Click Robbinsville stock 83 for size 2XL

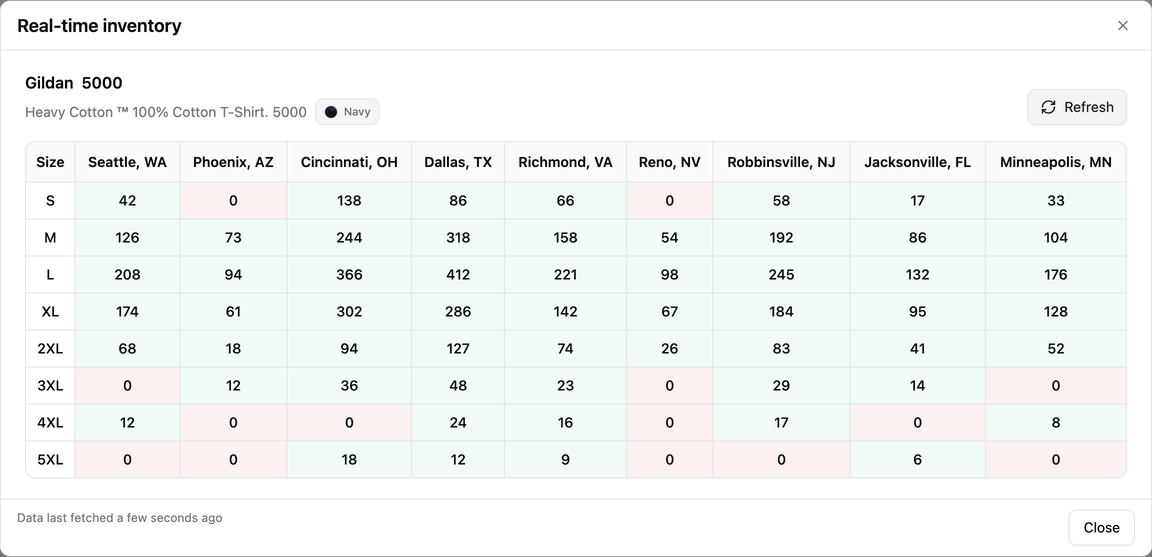click(x=781, y=349)
